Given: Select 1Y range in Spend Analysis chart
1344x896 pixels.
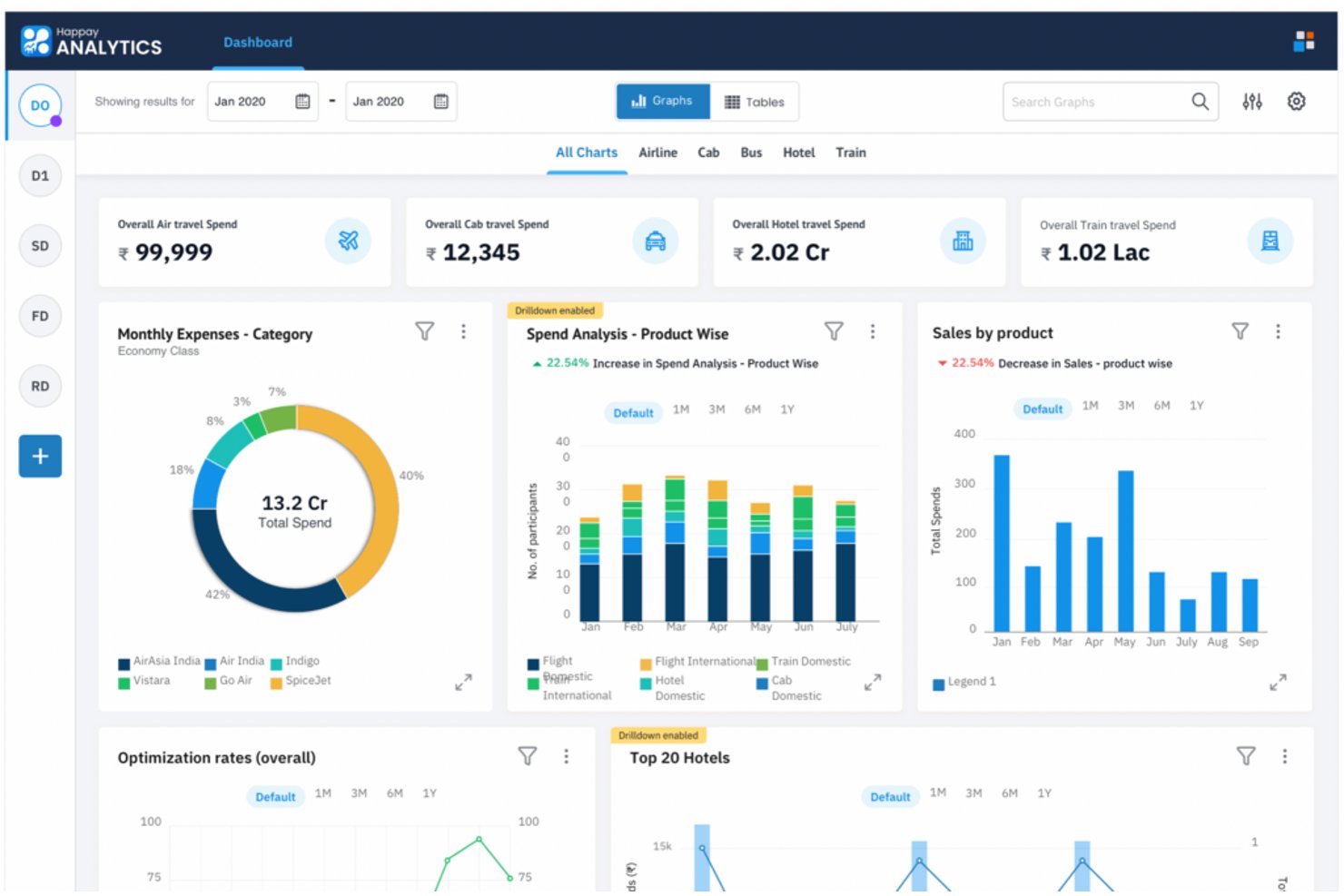Looking at the screenshot, I should pos(787,409).
